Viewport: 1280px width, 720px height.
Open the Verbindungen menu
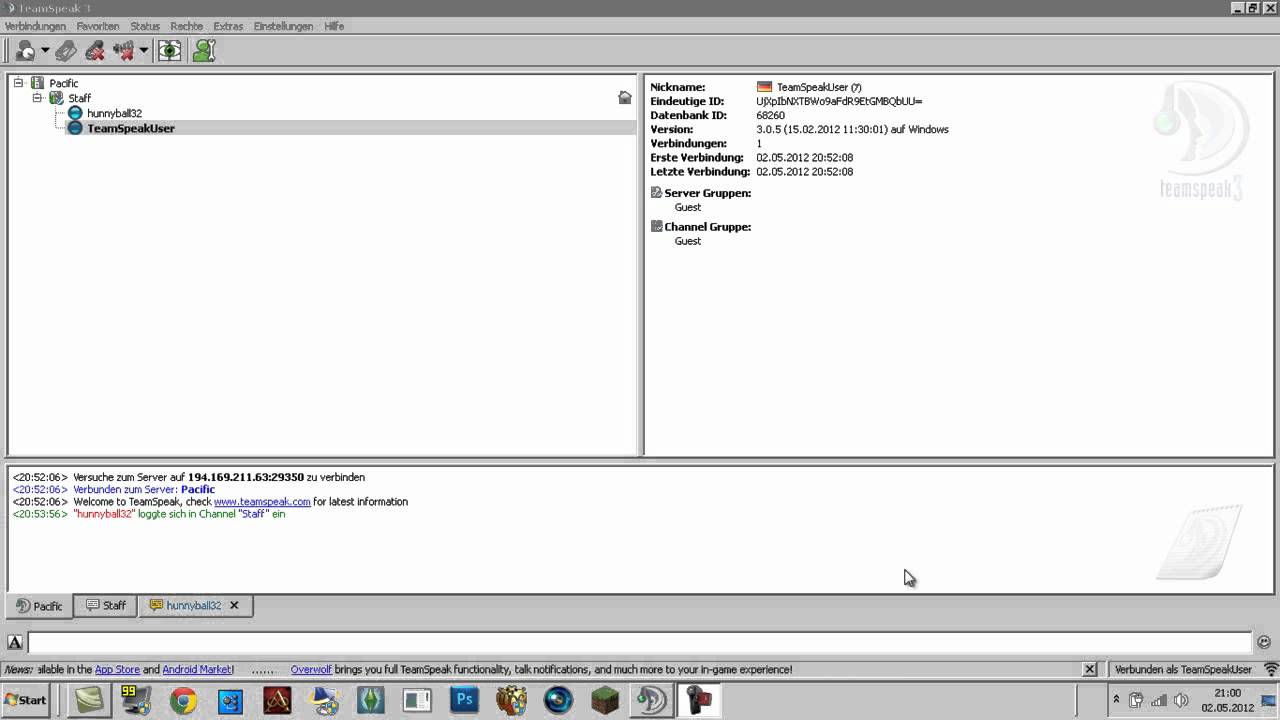coord(35,26)
